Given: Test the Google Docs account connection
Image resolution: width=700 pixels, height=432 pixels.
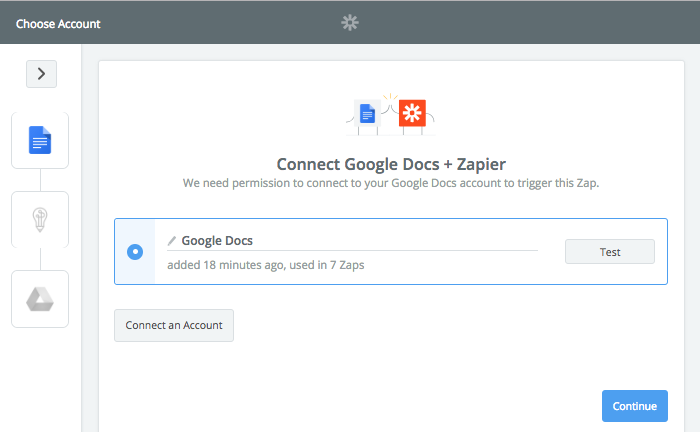Looking at the screenshot, I should click(610, 252).
